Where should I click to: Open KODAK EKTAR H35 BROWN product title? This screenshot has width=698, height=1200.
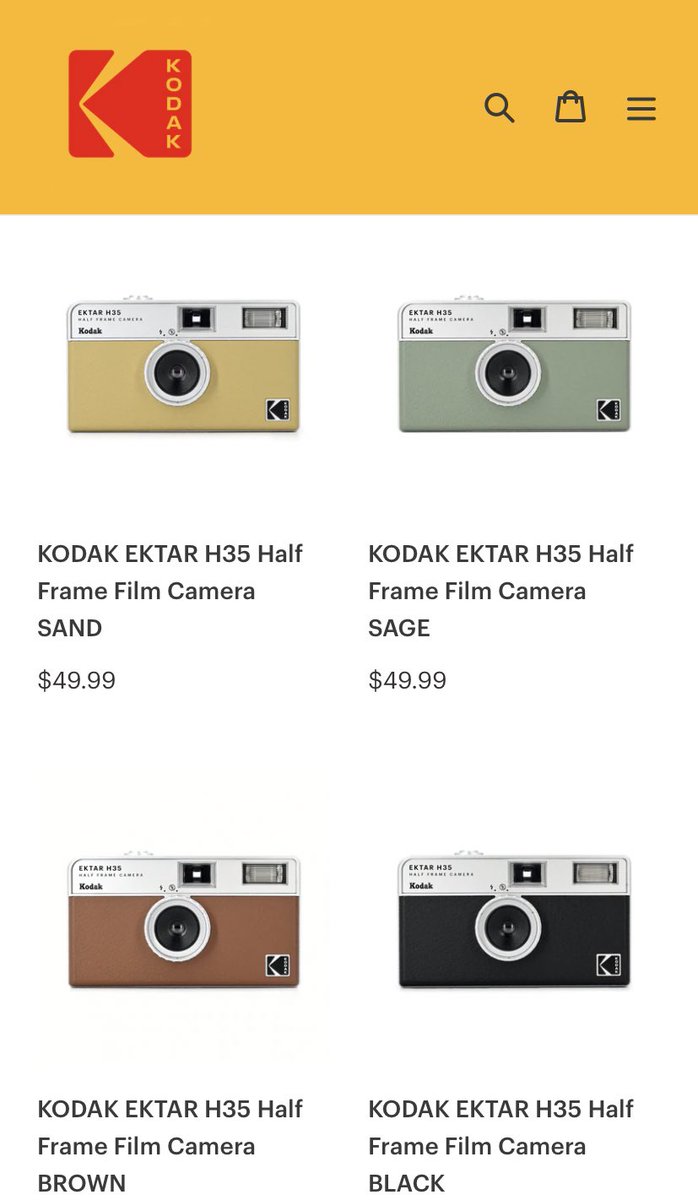pyautogui.click(x=170, y=1146)
